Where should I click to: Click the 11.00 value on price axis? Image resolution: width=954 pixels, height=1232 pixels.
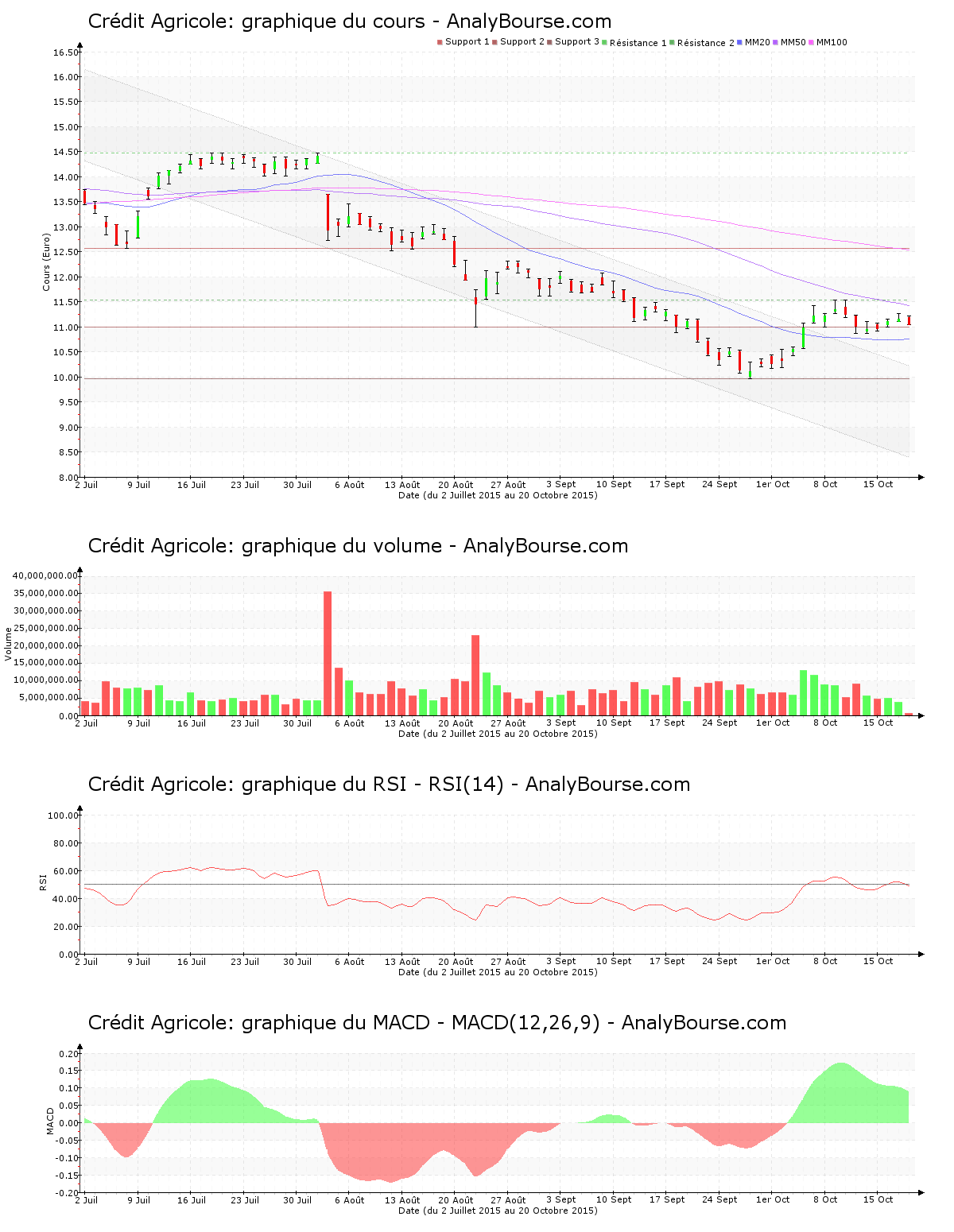[66, 327]
